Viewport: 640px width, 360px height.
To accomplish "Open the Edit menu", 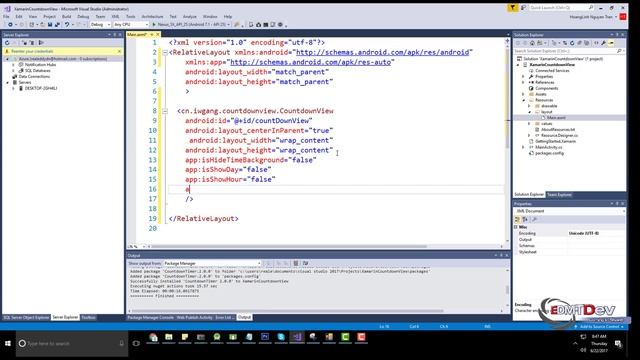I will click(x=19, y=17).
